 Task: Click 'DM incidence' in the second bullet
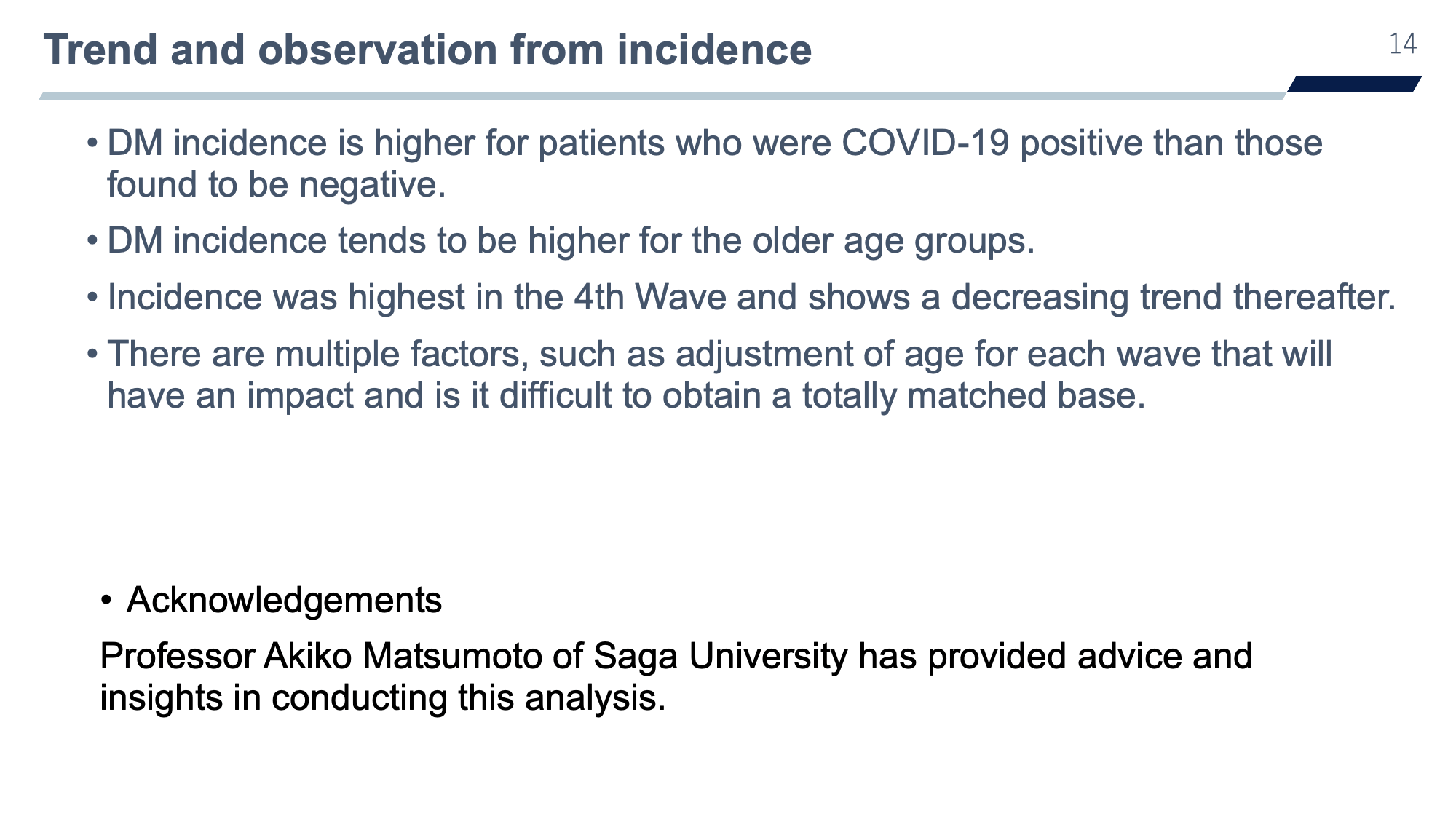coord(217,241)
